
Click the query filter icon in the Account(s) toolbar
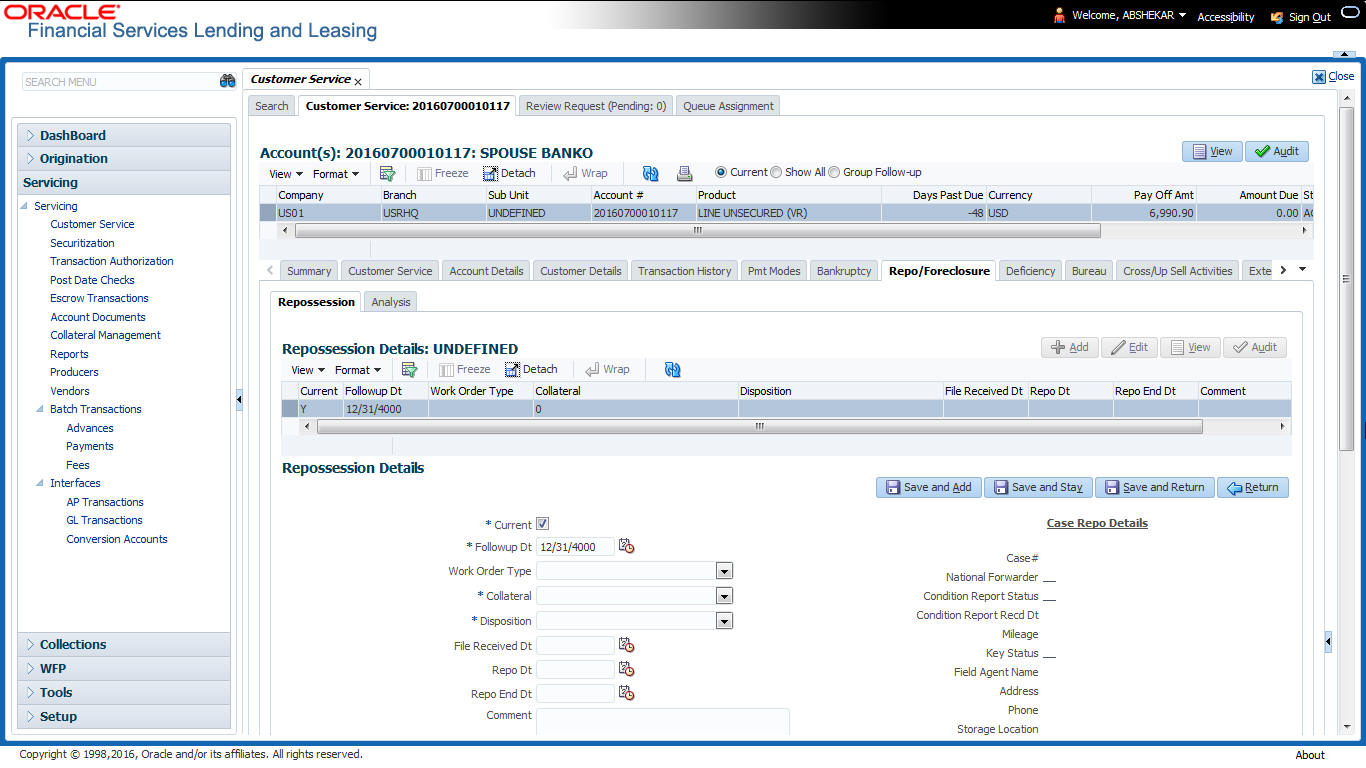387,173
